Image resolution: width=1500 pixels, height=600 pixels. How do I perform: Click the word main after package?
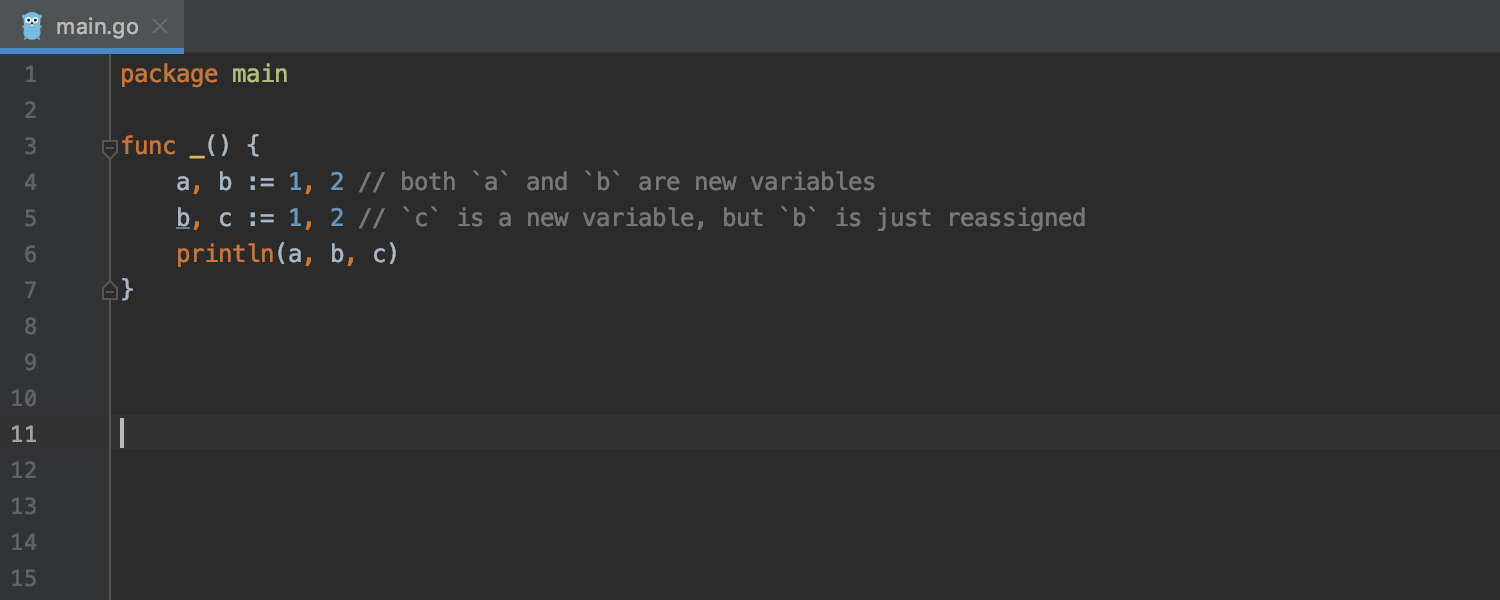point(260,74)
